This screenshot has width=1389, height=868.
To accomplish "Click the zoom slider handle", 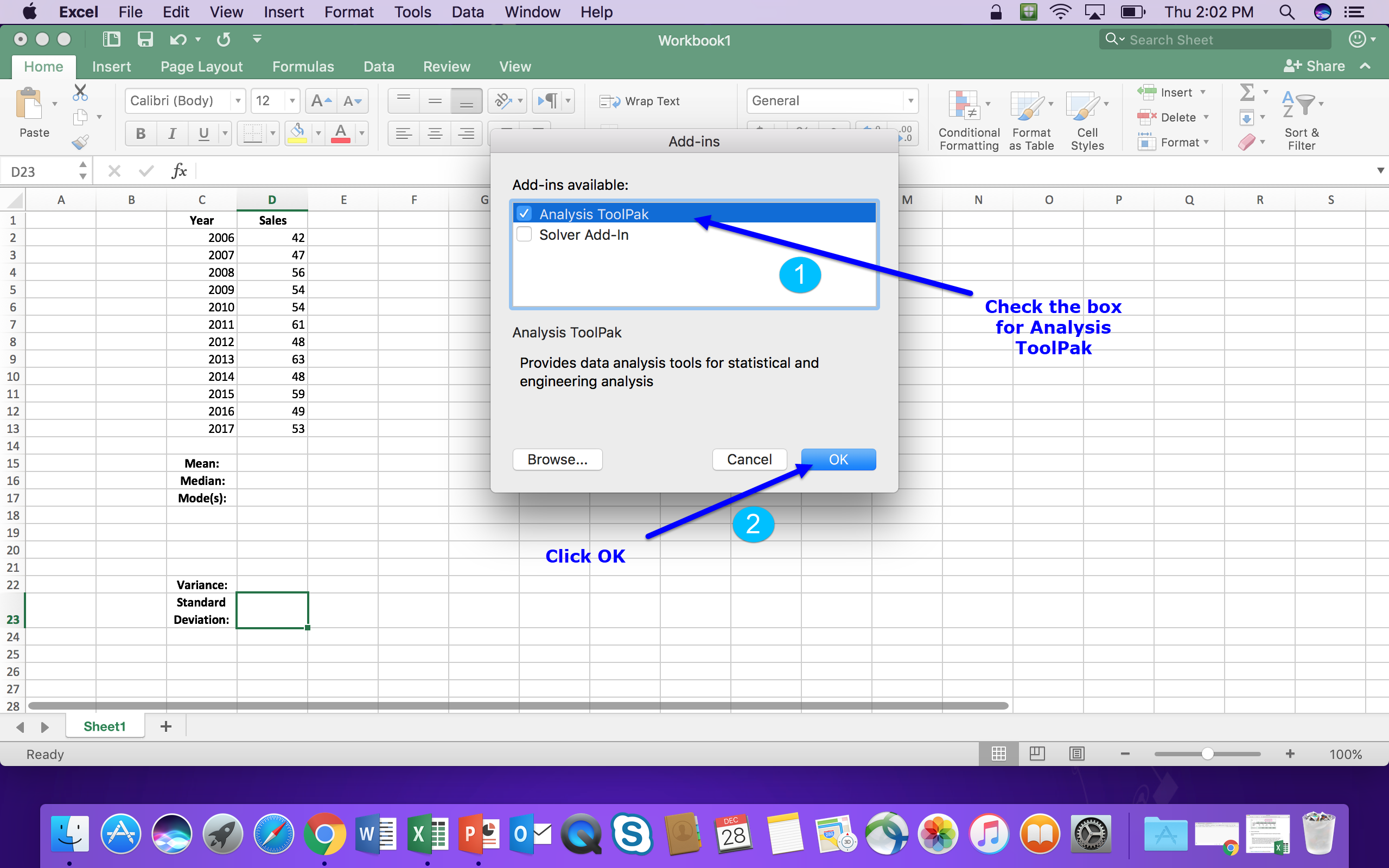I will coord(1207,754).
